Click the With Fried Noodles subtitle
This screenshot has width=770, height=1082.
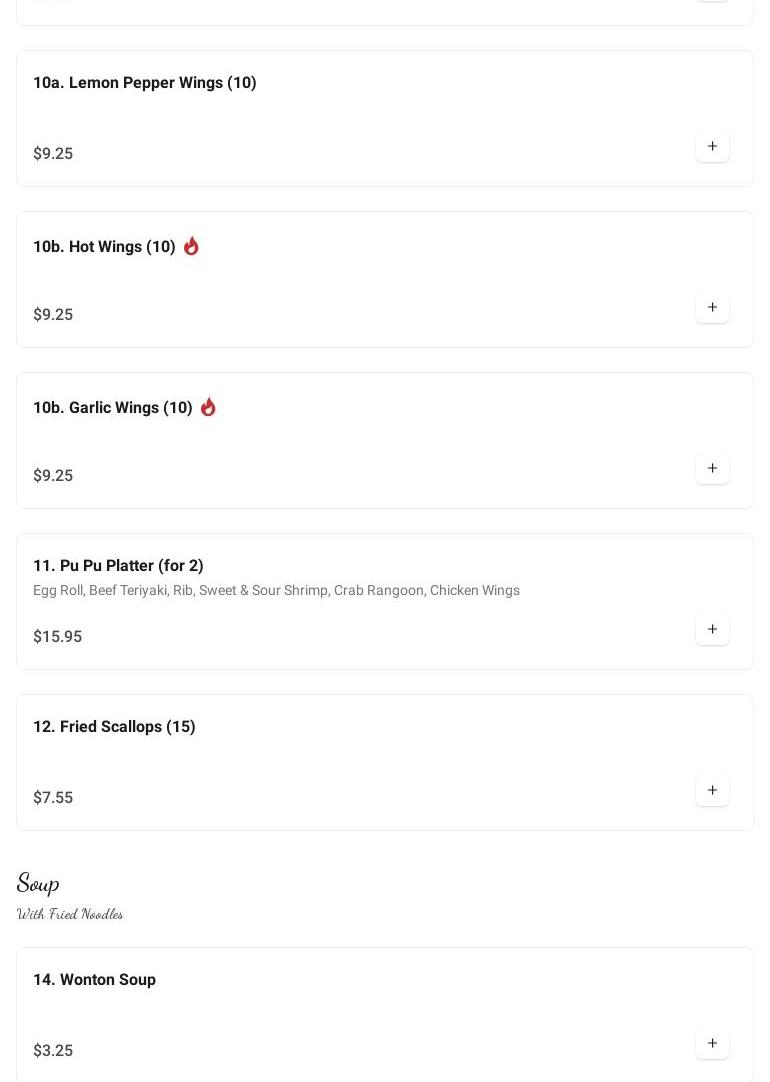pos(70,914)
